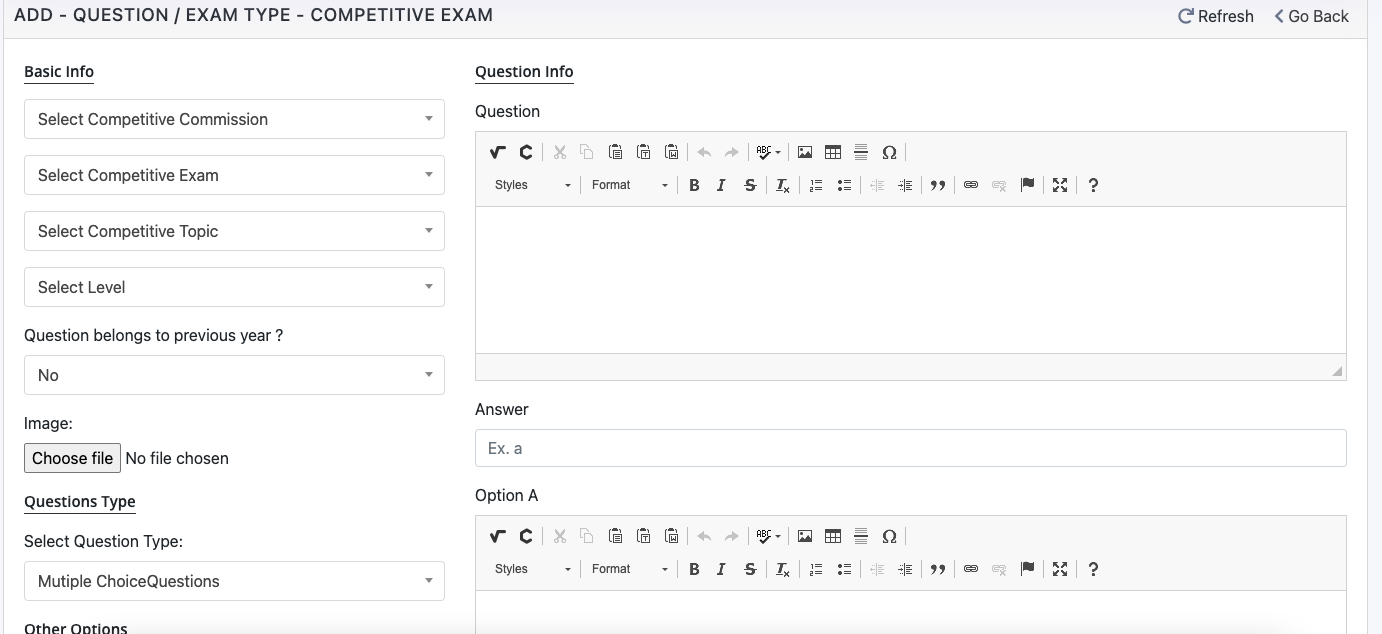This screenshot has height=634, width=1382.
Task: Open the Select Competitive Commission dropdown
Action: click(x=234, y=119)
